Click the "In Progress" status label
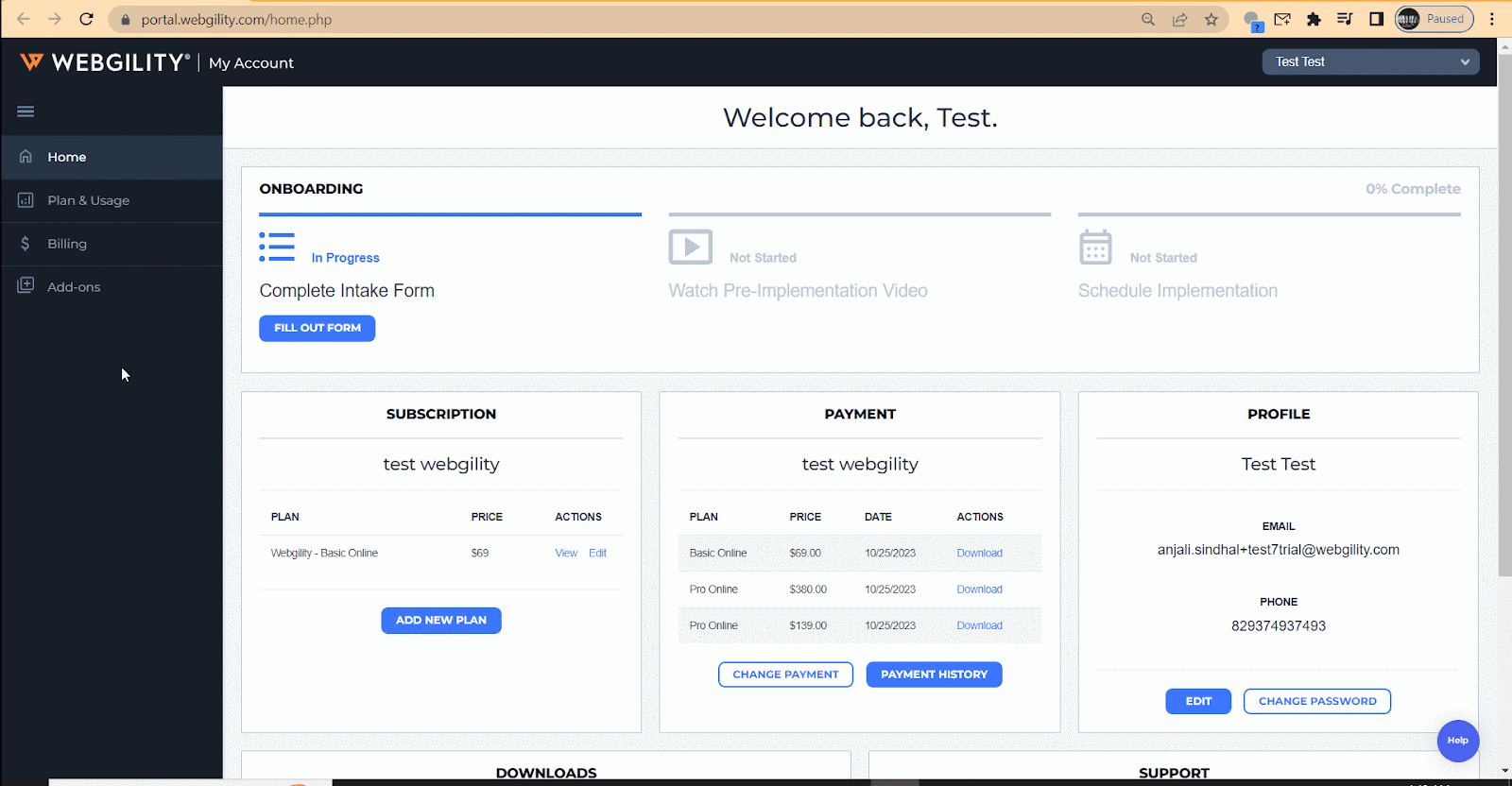This screenshot has height=786, width=1512. point(345,258)
